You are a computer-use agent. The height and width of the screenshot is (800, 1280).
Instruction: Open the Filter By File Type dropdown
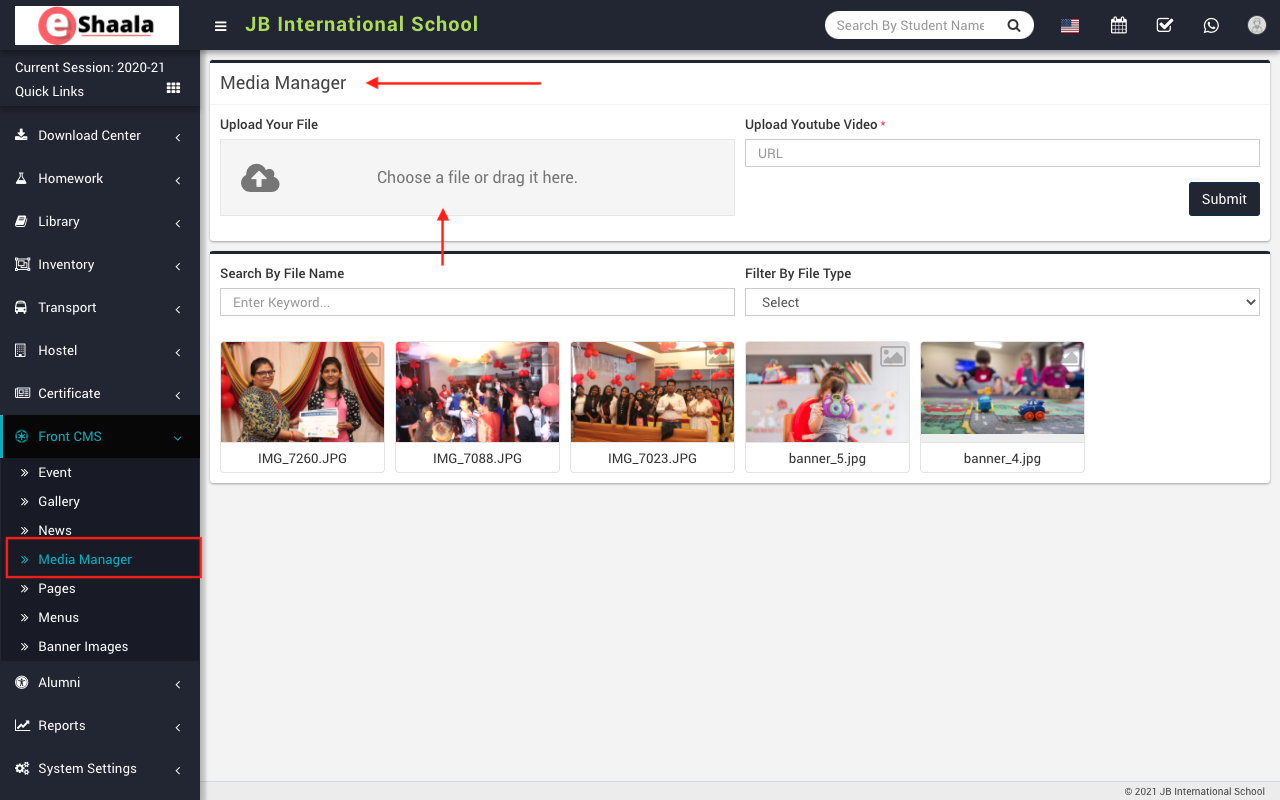1001,302
